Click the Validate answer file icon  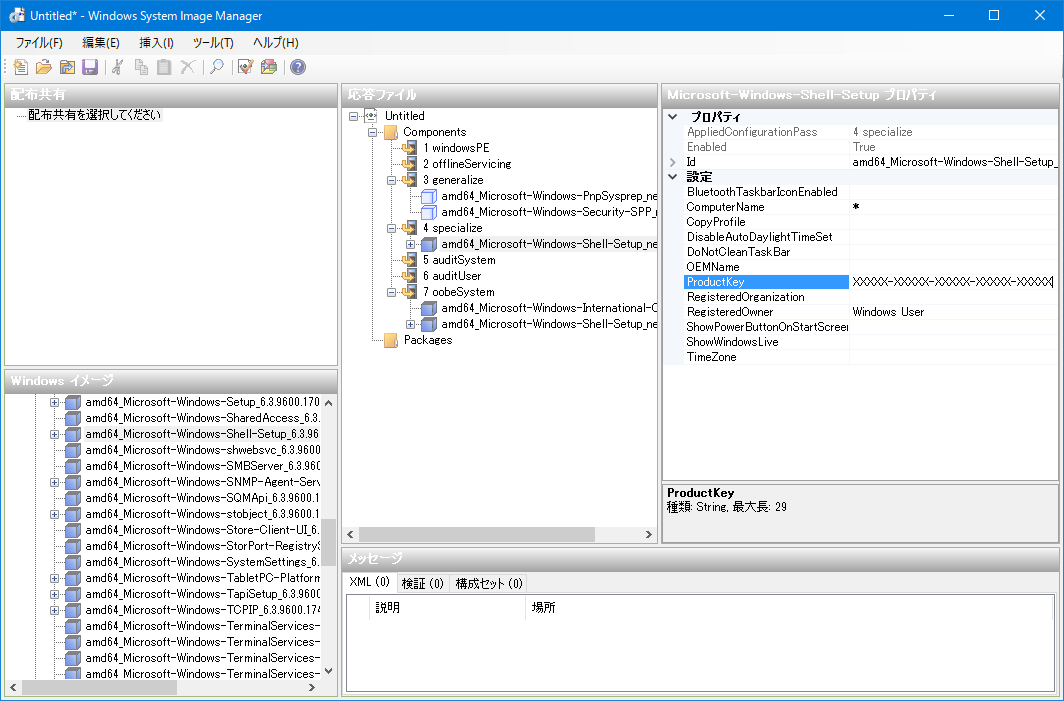pos(245,67)
